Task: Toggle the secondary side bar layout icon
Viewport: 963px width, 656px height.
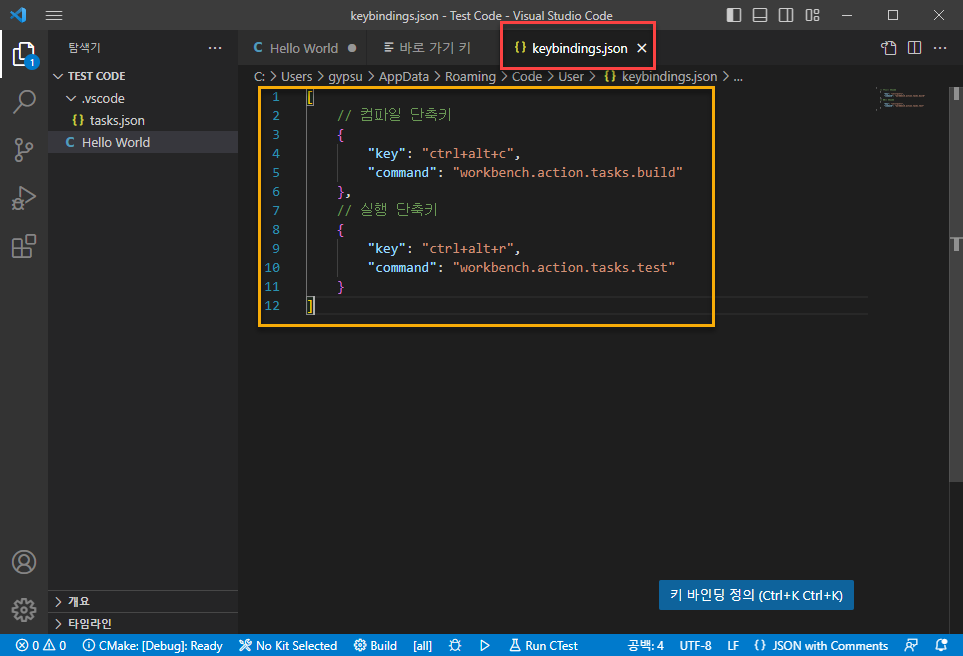Action: [786, 15]
